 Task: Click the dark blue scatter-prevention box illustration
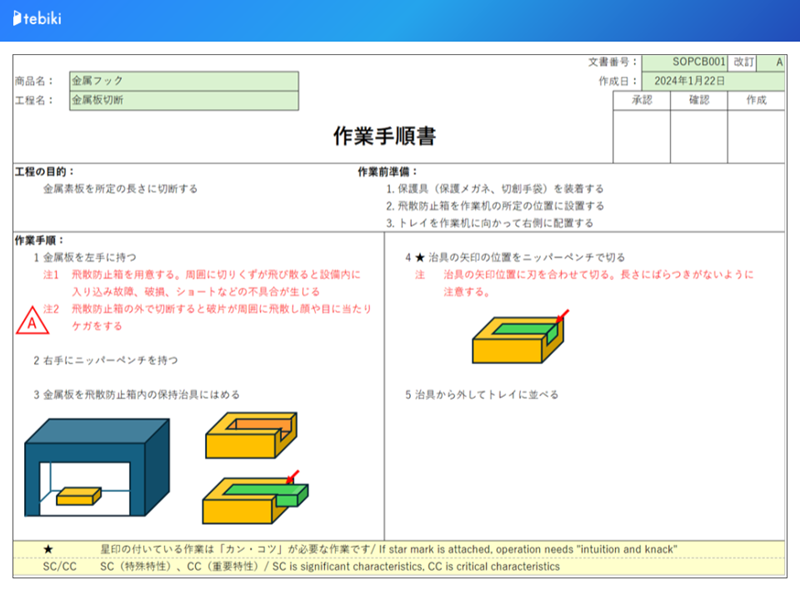pos(97,467)
